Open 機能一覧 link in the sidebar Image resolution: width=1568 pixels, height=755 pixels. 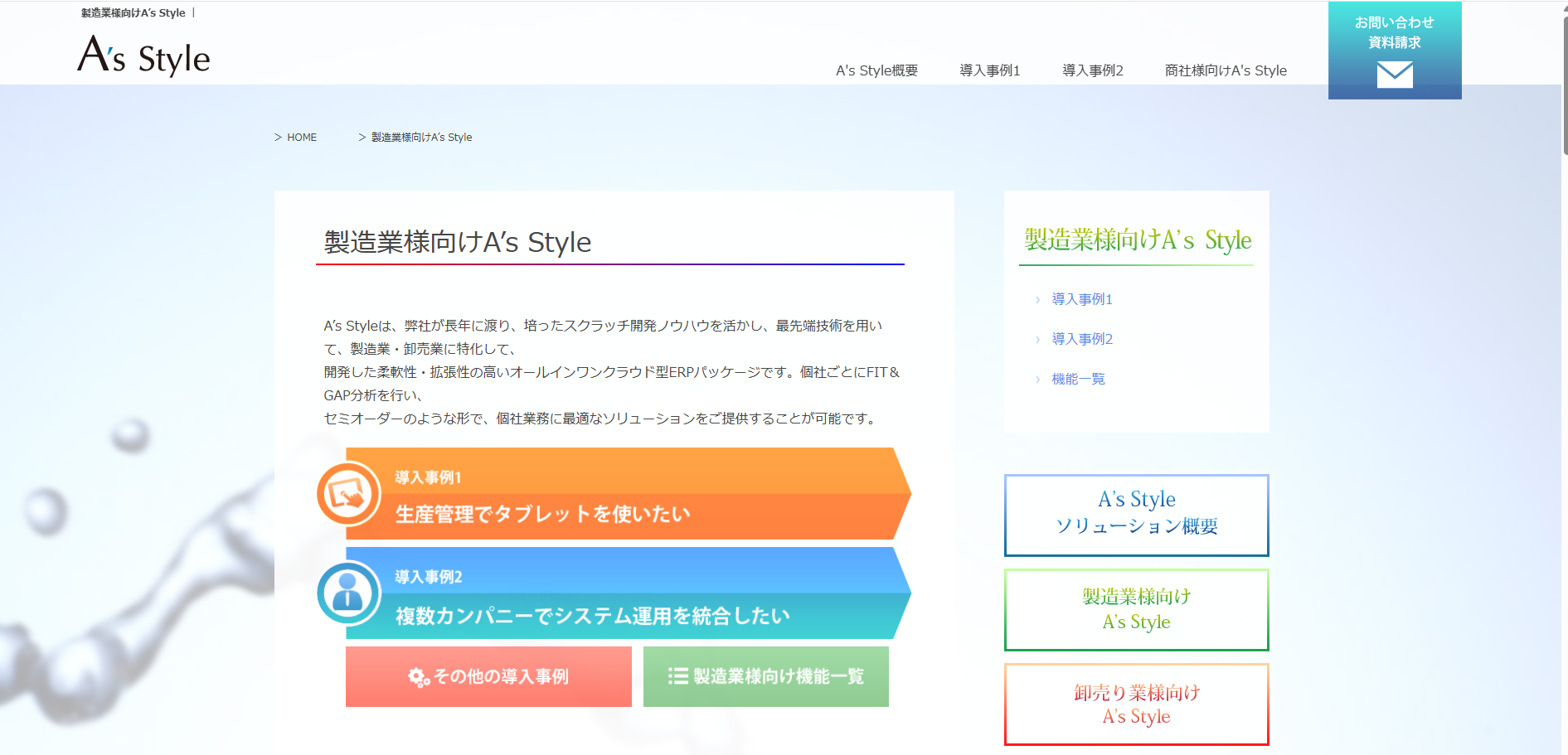pyautogui.click(x=1078, y=379)
